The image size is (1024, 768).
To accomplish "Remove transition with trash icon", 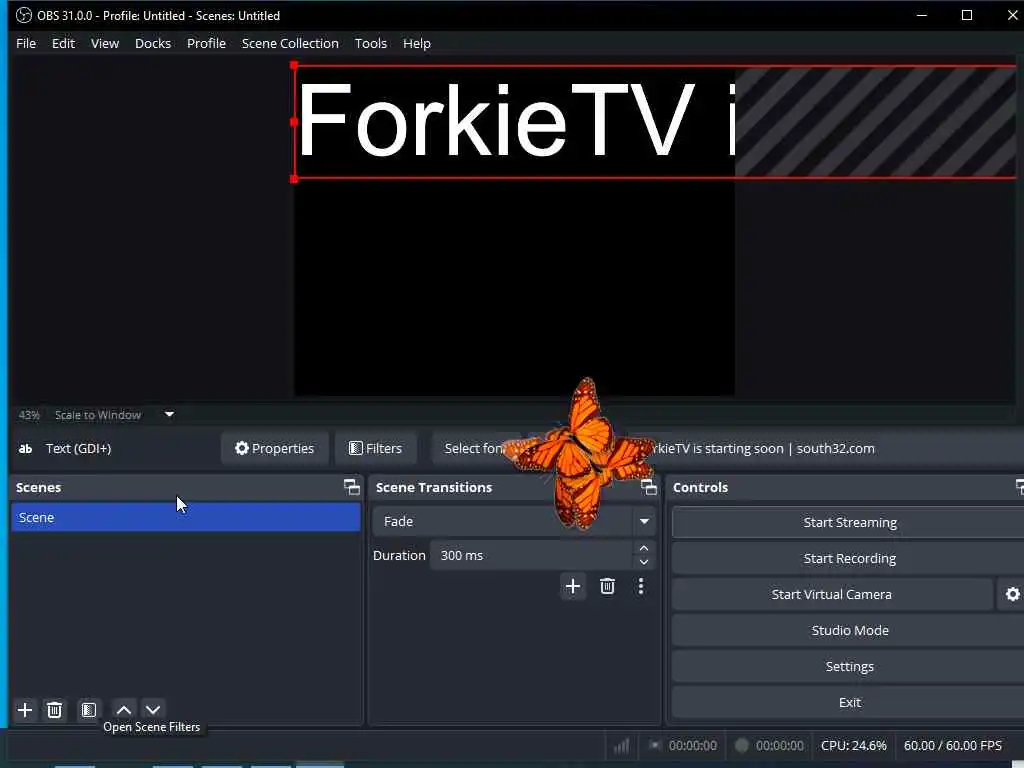I will coord(607,586).
